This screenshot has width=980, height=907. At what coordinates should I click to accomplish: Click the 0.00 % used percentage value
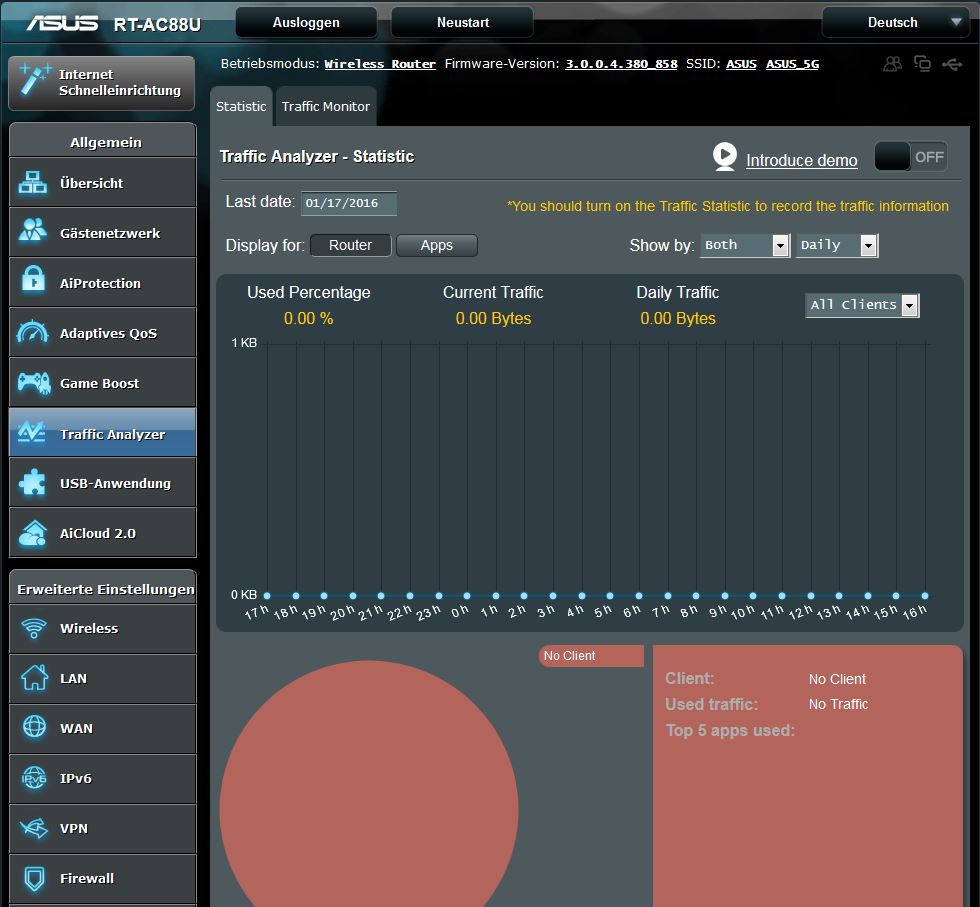coord(309,319)
